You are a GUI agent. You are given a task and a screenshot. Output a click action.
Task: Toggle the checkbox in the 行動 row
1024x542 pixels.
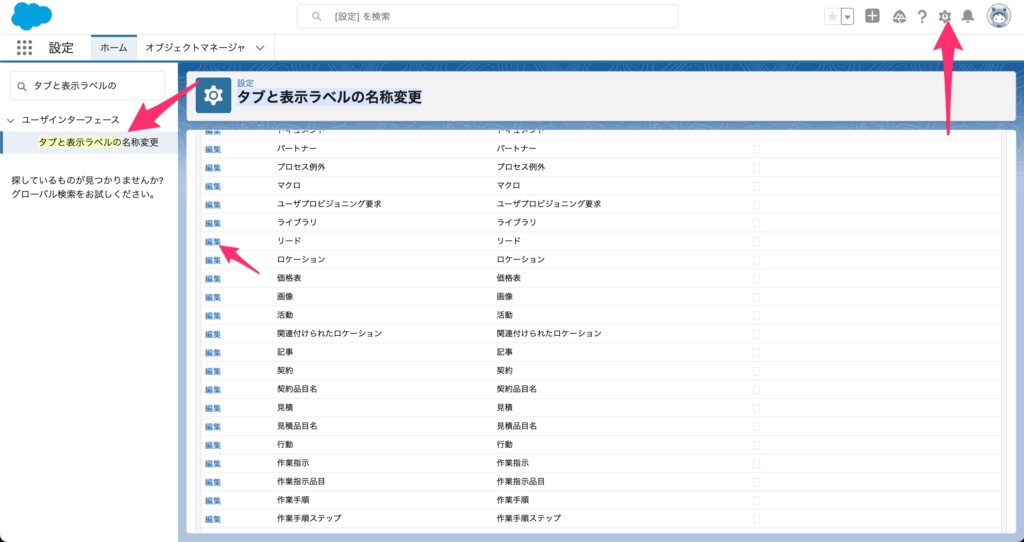click(756, 445)
